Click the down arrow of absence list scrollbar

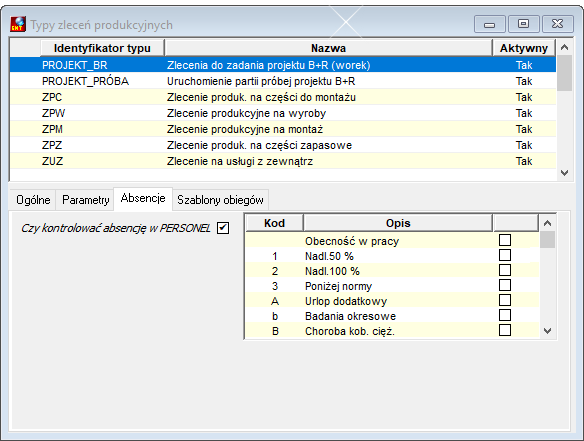click(547, 331)
